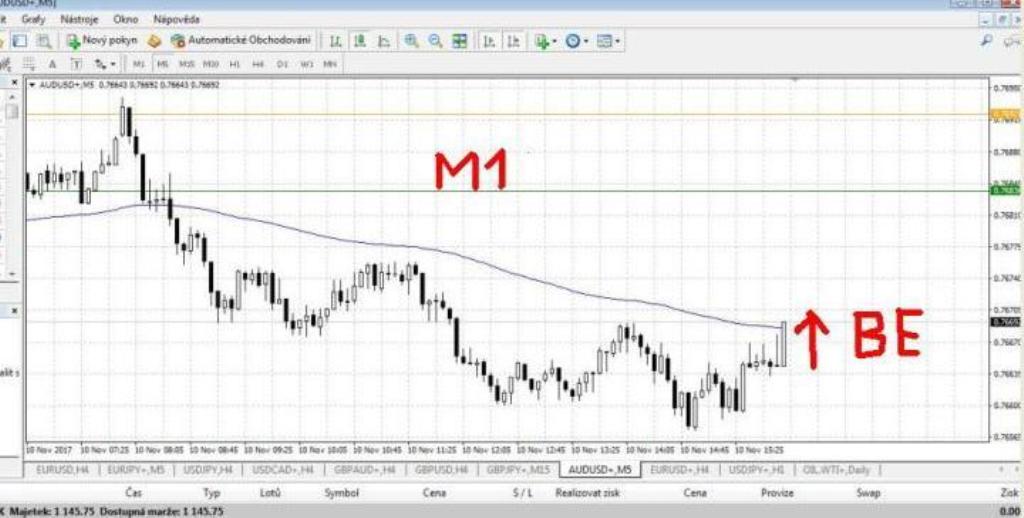
Task: Switch to the GBPUSD,H4 chart tab
Action: point(441,470)
